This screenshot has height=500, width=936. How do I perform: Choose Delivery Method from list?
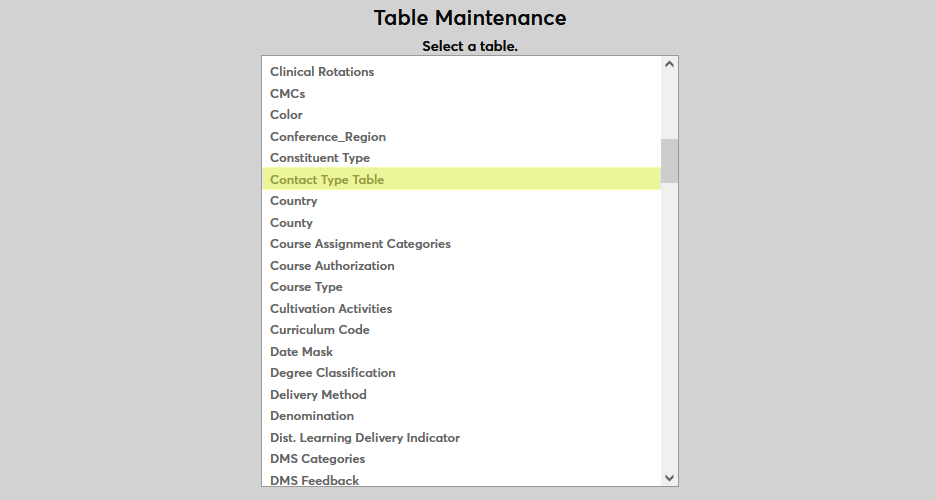pyautogui.click(x=318, y=395)
